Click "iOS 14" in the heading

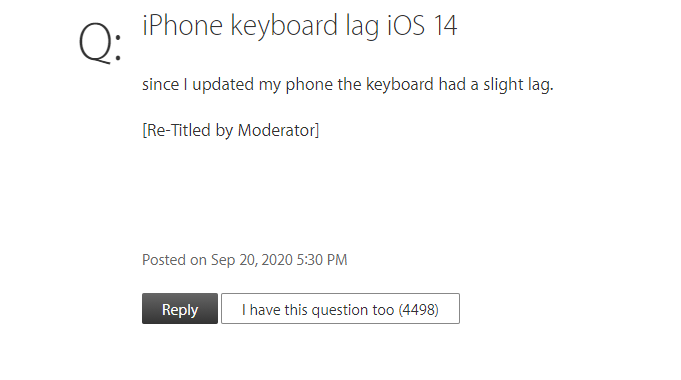tap(422, 25)
